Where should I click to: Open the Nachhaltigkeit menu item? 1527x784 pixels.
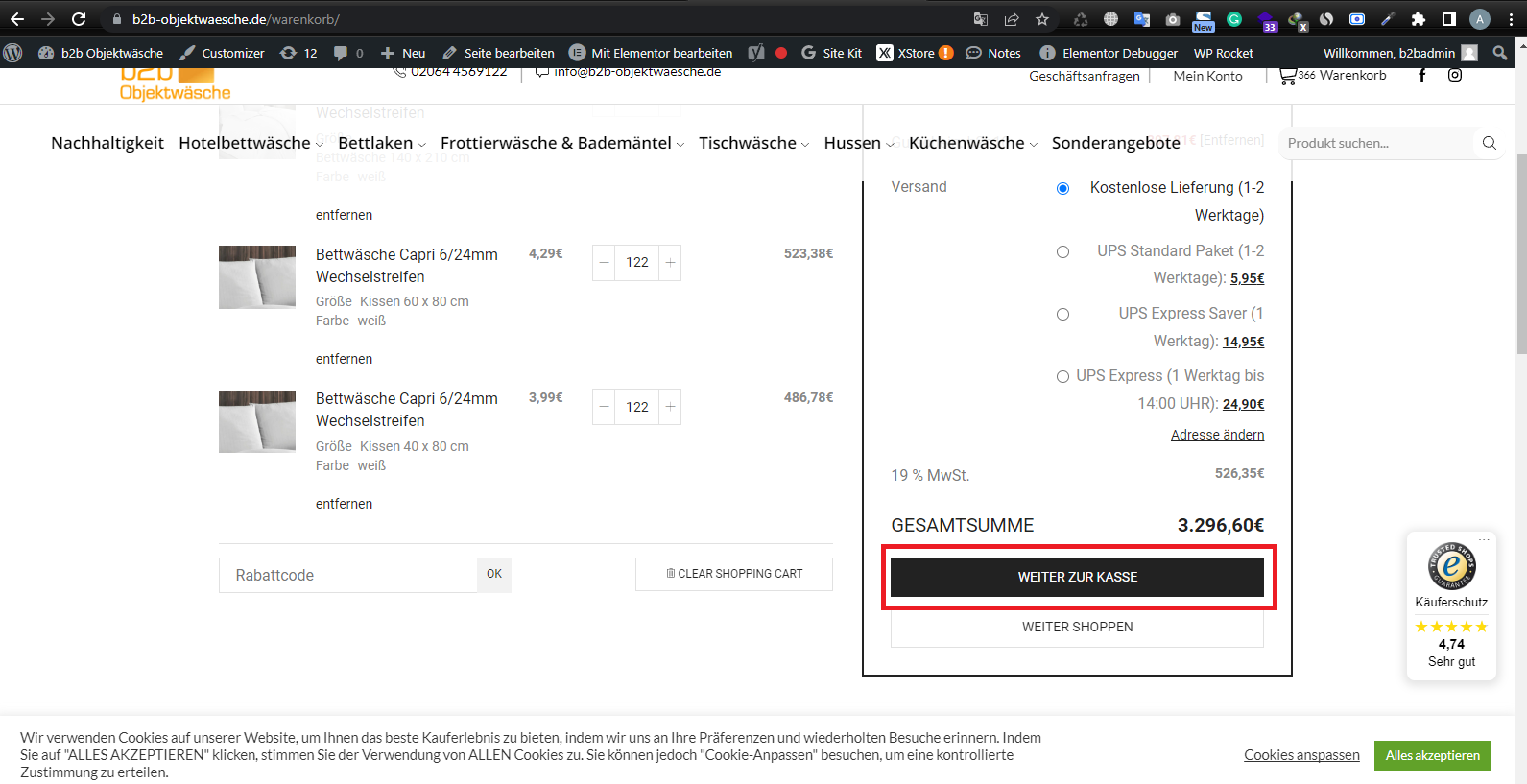coord(107,143)
